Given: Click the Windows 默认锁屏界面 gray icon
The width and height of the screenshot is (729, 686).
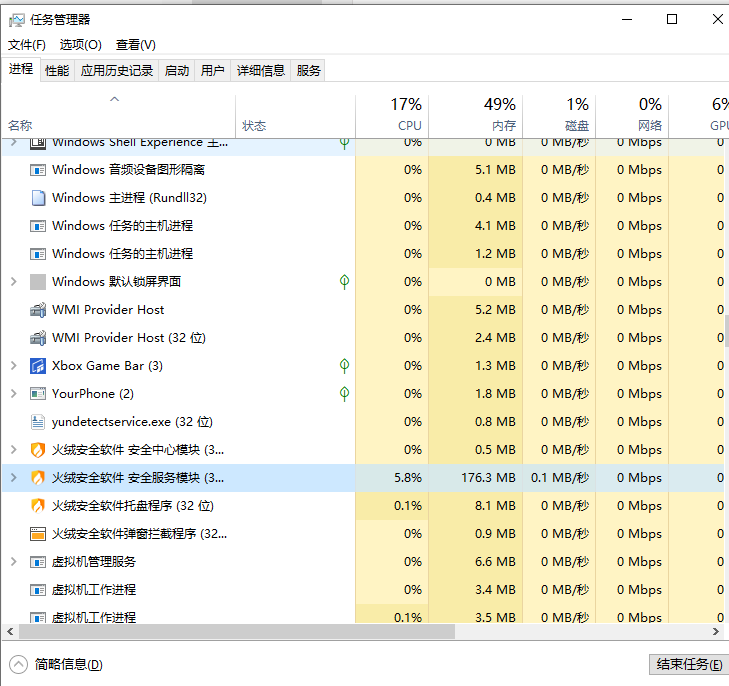Looking at the screenshot, I should pyautogui.click(x=38, y=282).
